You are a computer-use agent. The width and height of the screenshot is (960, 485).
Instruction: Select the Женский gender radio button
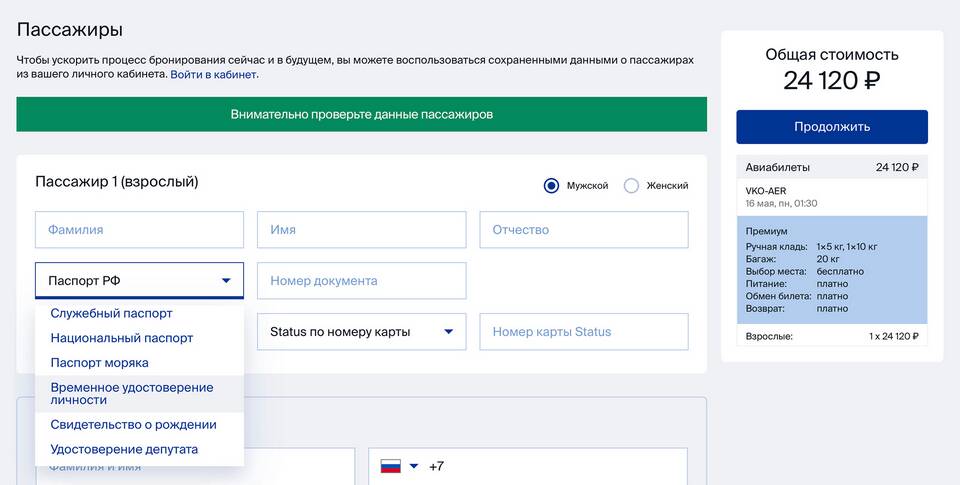[x=631, y=186]
